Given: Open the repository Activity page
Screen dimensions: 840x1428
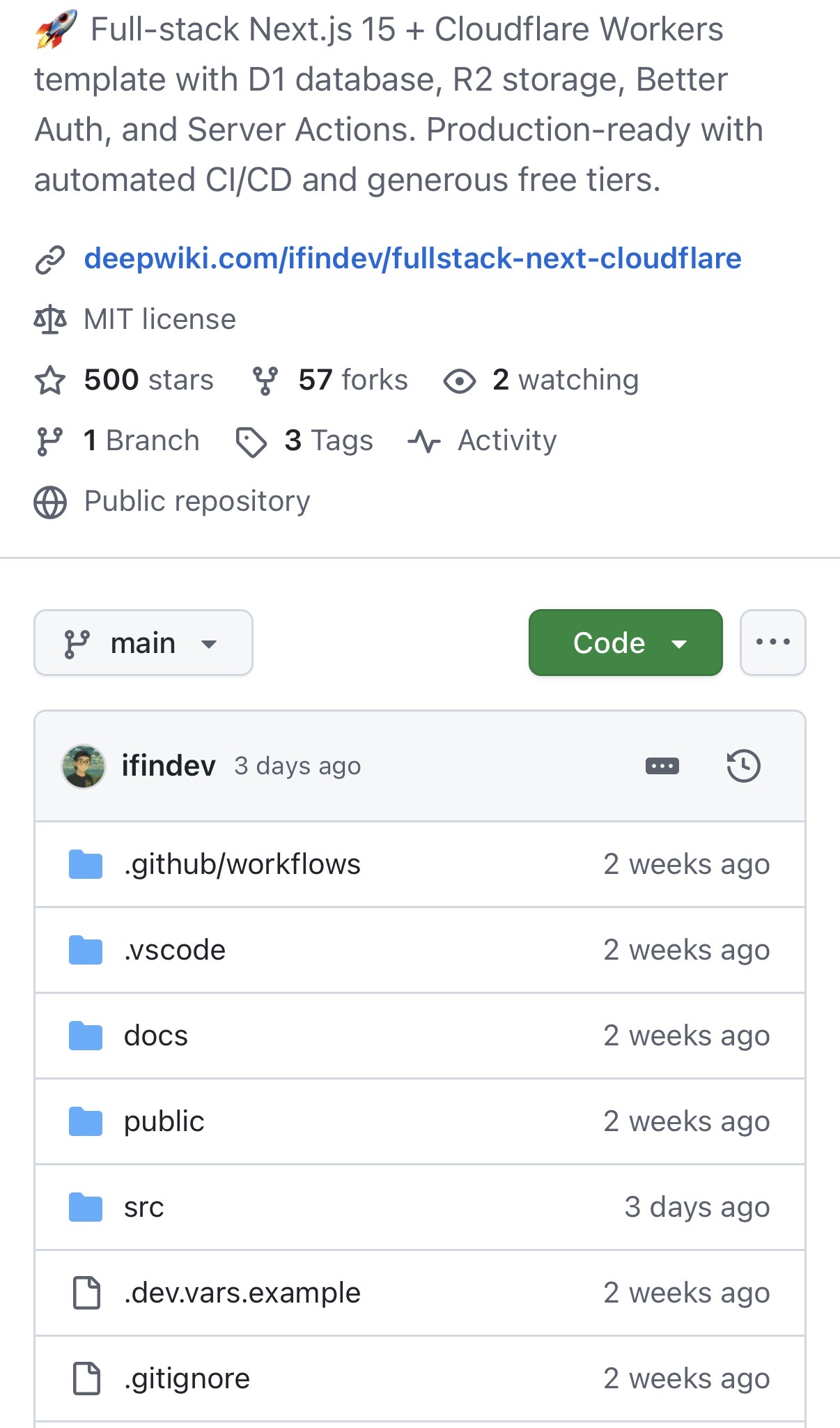Looking at the screenshot, I should point(507,440).
